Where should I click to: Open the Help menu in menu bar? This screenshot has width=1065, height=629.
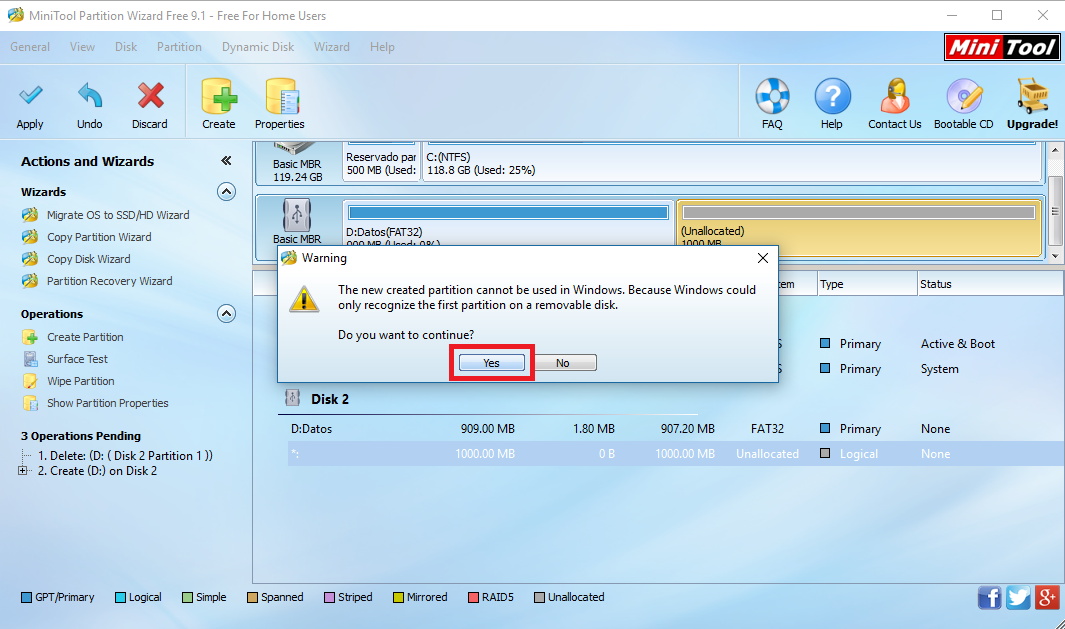382,47
